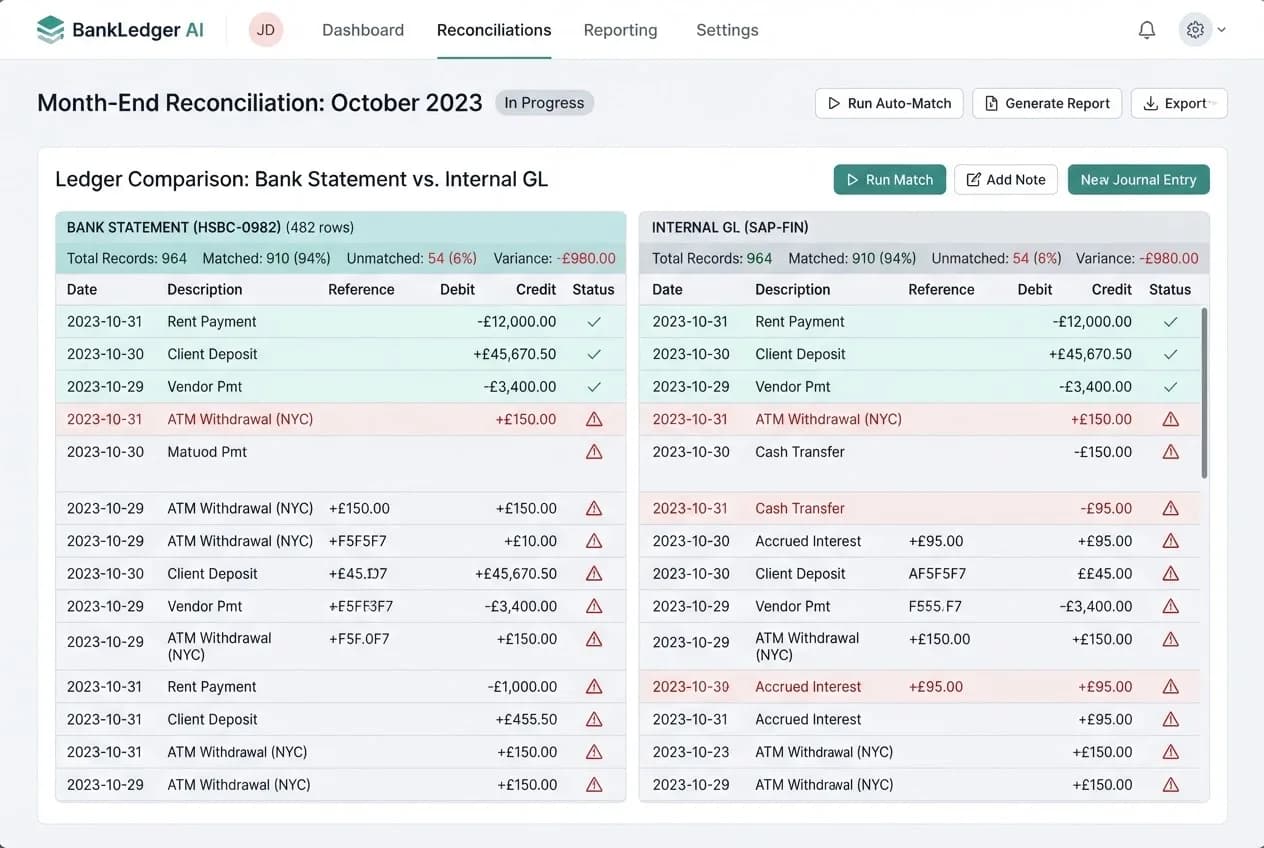
Task: Click the Run Auto-Match button
Action: click(889, 103)
